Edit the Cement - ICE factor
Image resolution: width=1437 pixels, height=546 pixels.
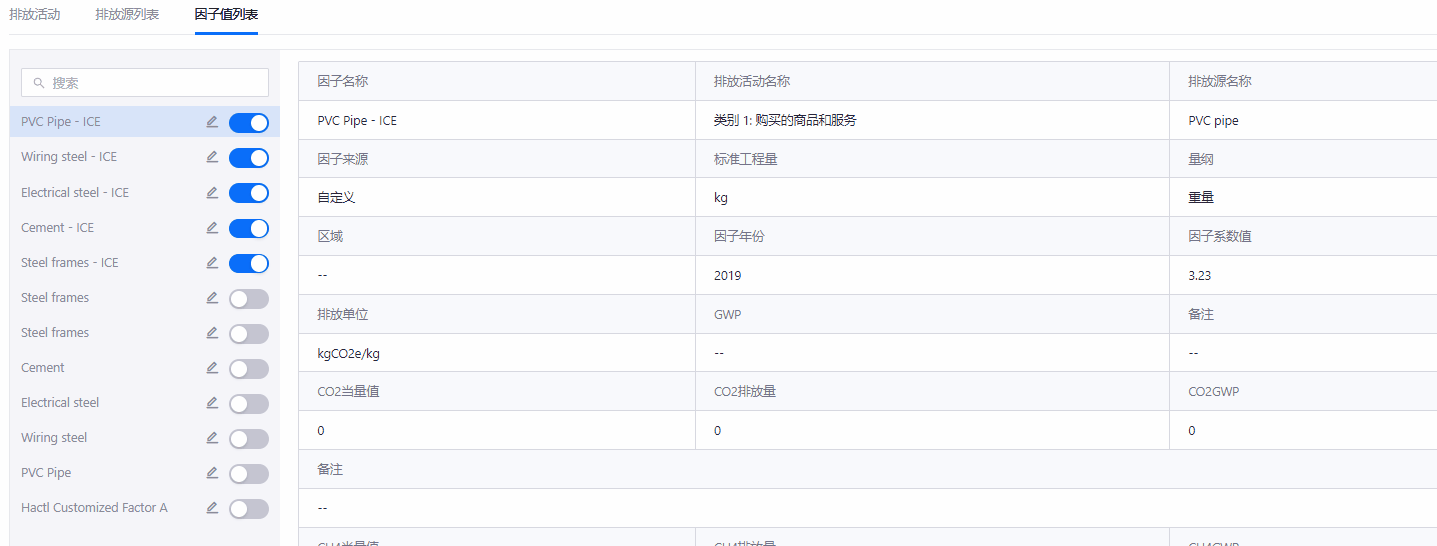pyautogui.click(x=212, y=227)
